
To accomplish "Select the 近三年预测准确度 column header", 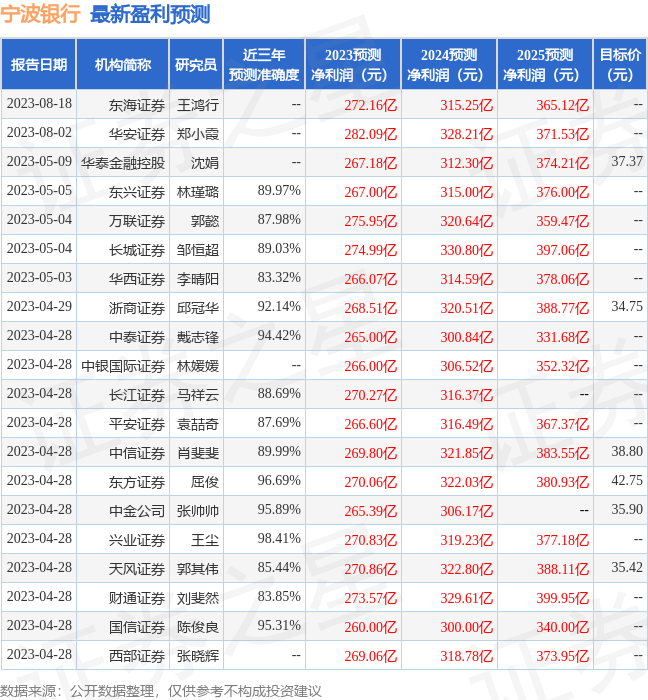I will point(264,64).
